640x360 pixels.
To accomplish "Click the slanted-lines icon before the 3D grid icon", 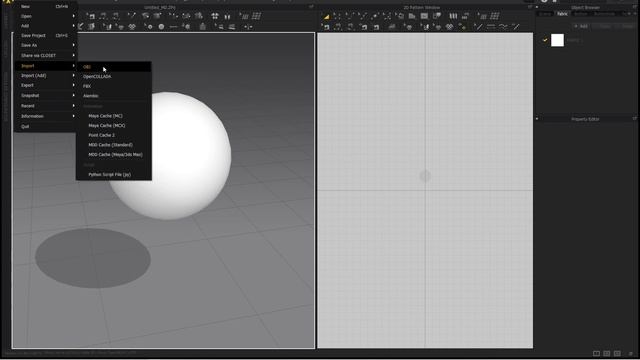I will [244, 16].
